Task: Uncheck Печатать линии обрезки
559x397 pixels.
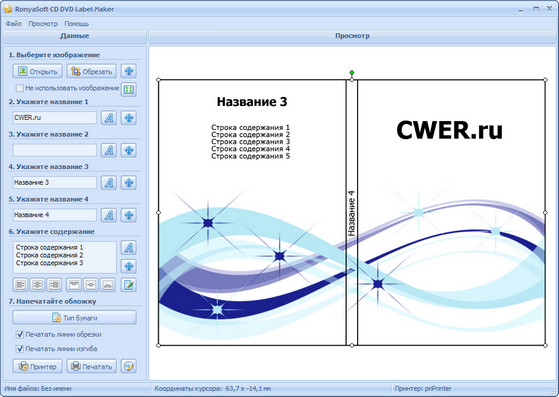Action: click(x=20, y=334)
